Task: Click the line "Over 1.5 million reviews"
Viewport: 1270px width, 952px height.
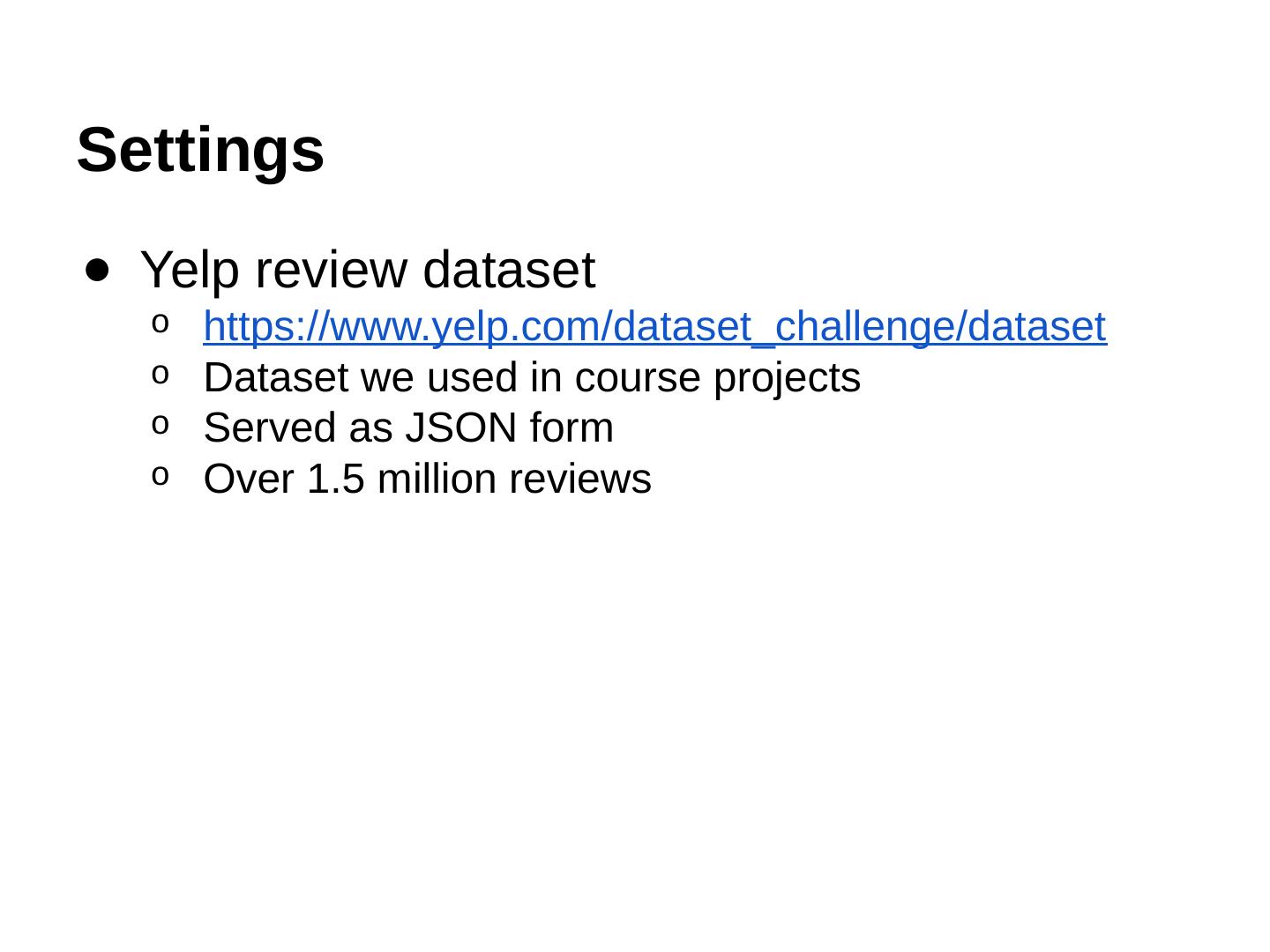Action: pyautogui.click(x=427, y=480)
